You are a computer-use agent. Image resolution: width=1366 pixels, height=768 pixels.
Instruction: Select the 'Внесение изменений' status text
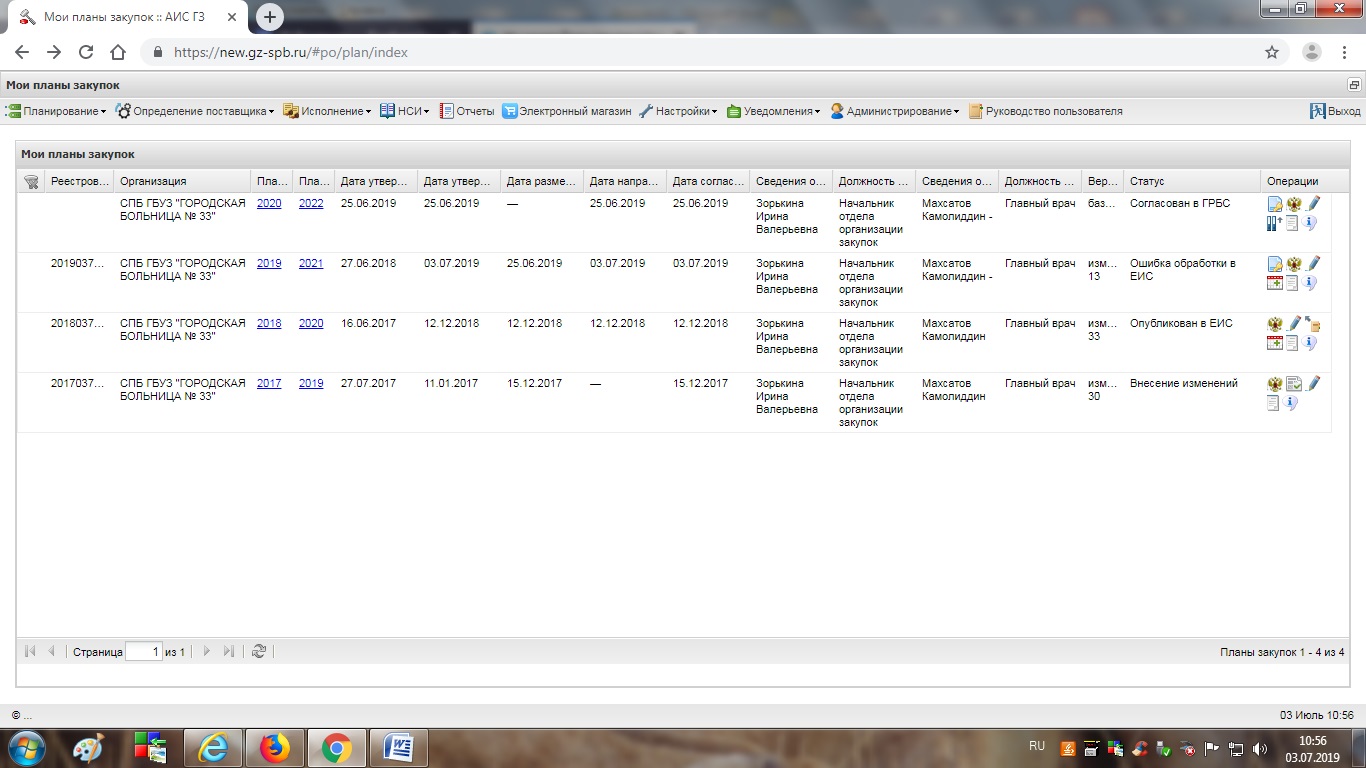[x=1184, y=383]
